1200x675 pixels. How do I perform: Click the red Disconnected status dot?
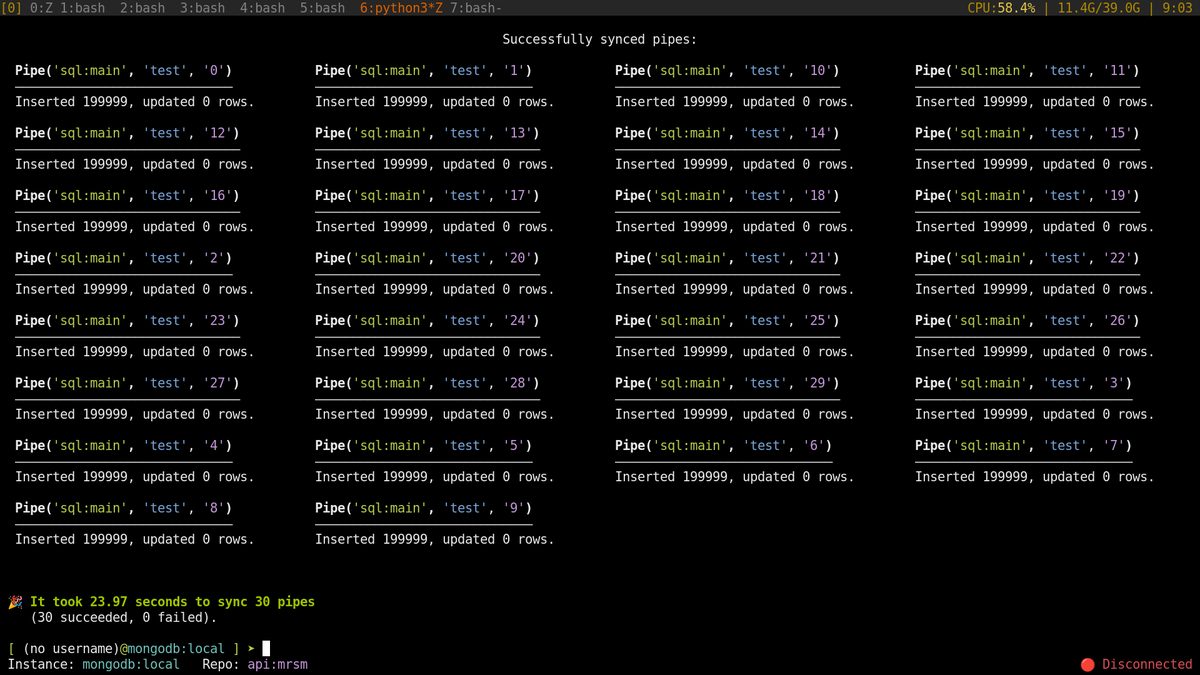(1087, 664)
